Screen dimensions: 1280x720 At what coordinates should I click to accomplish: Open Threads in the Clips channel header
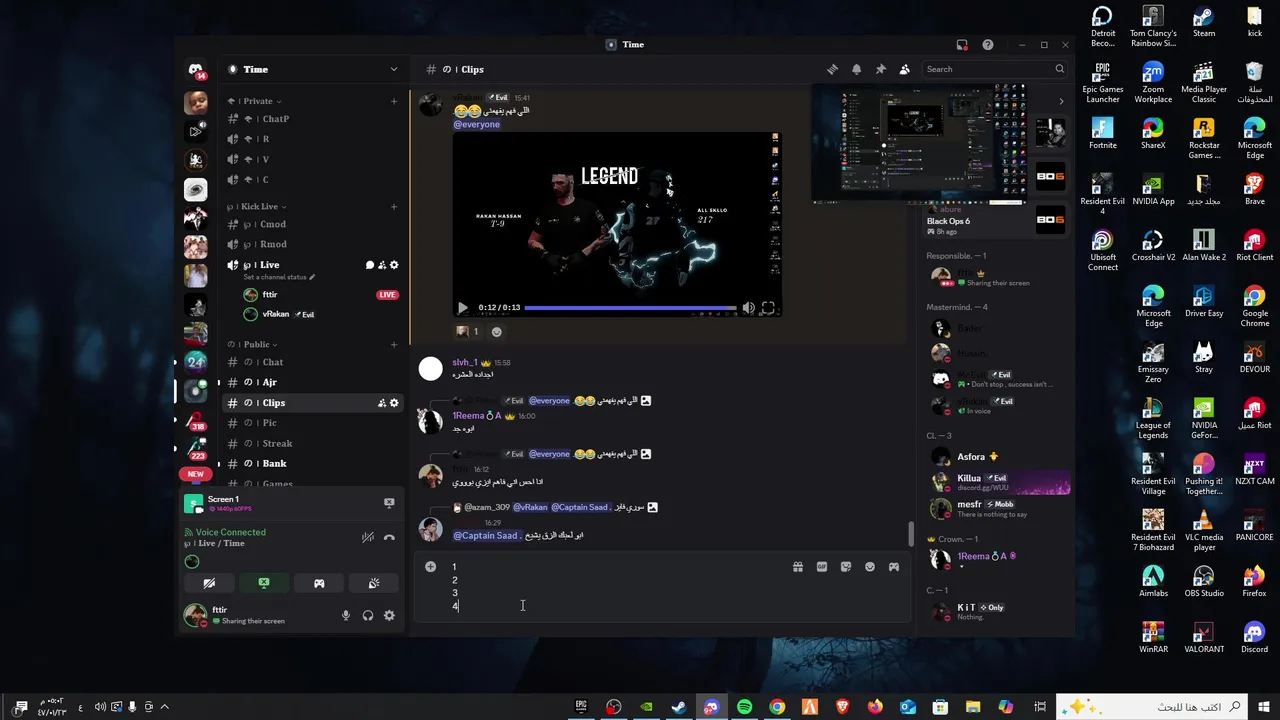click(x=832, y=69)
